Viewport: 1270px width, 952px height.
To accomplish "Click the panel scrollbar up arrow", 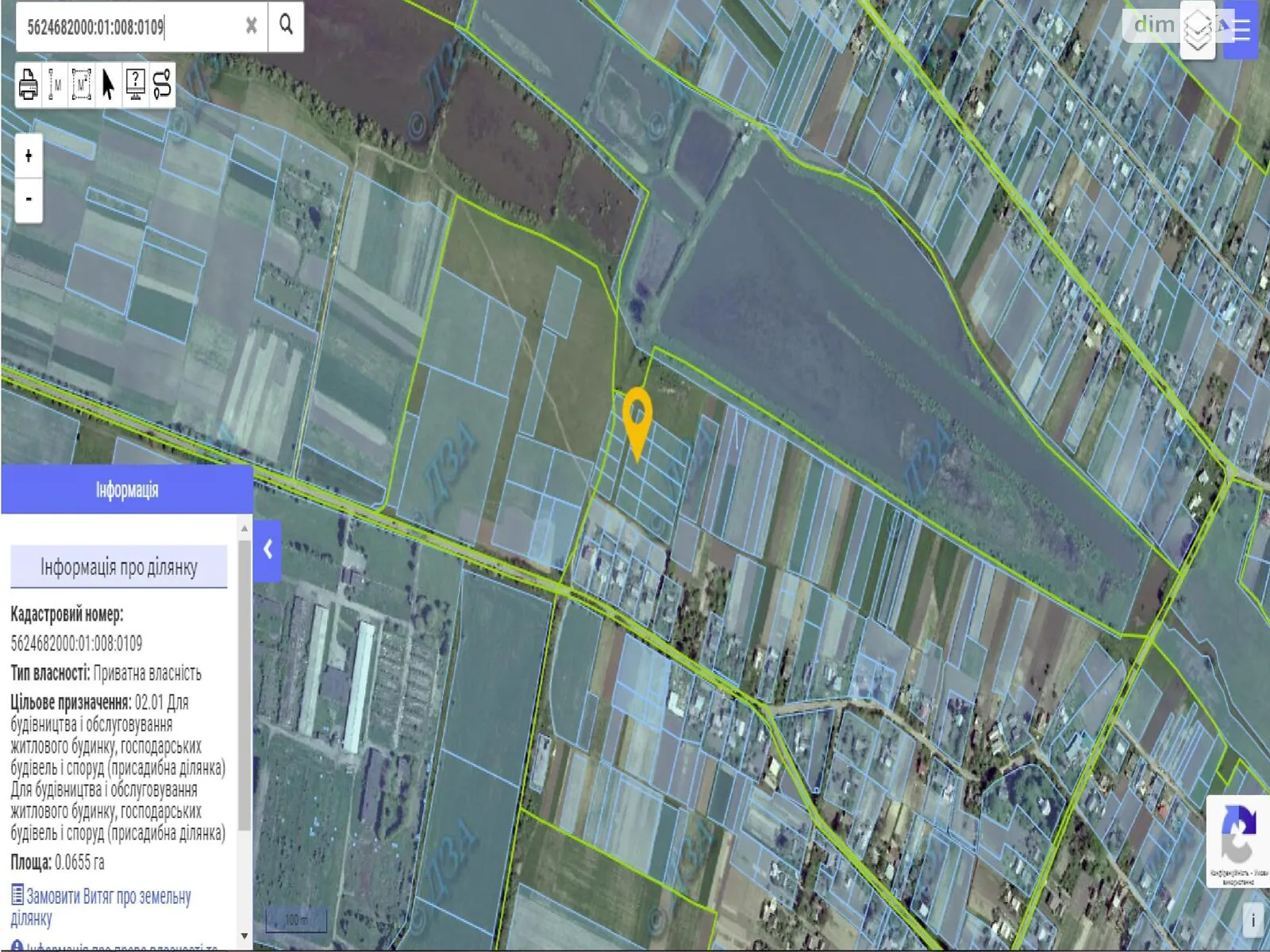I will [x=244, y=528].
